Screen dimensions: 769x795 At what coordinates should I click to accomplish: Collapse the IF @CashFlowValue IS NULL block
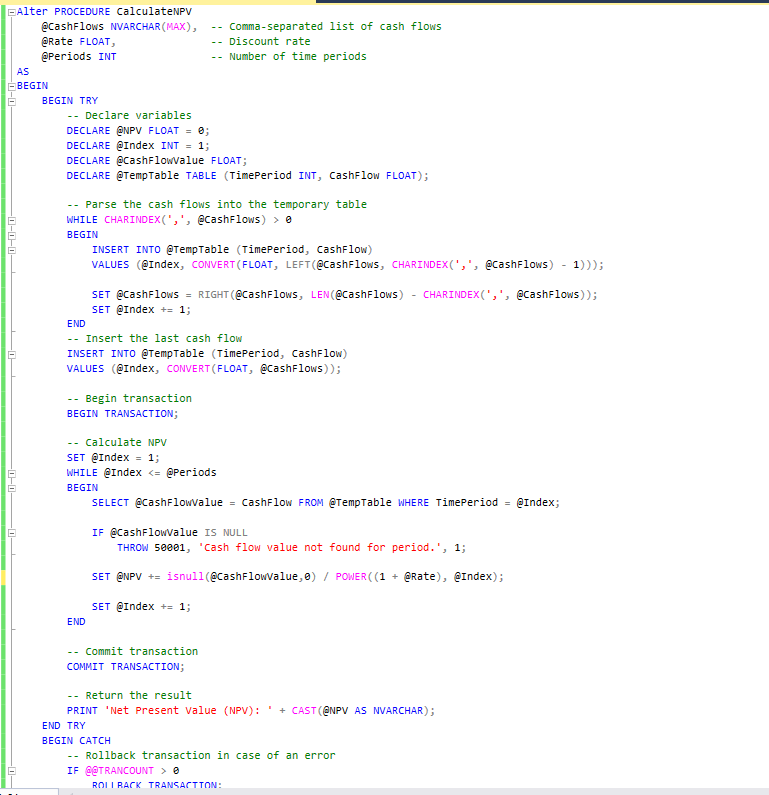tap(12, 533)
